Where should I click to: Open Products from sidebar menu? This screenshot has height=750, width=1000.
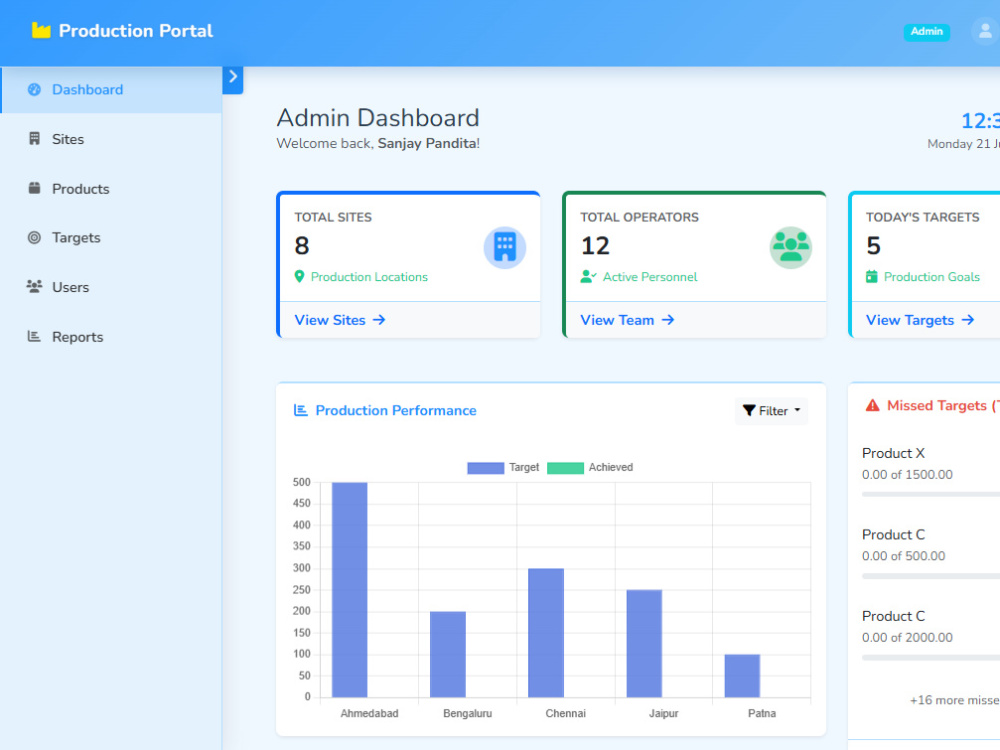point(111,189)
